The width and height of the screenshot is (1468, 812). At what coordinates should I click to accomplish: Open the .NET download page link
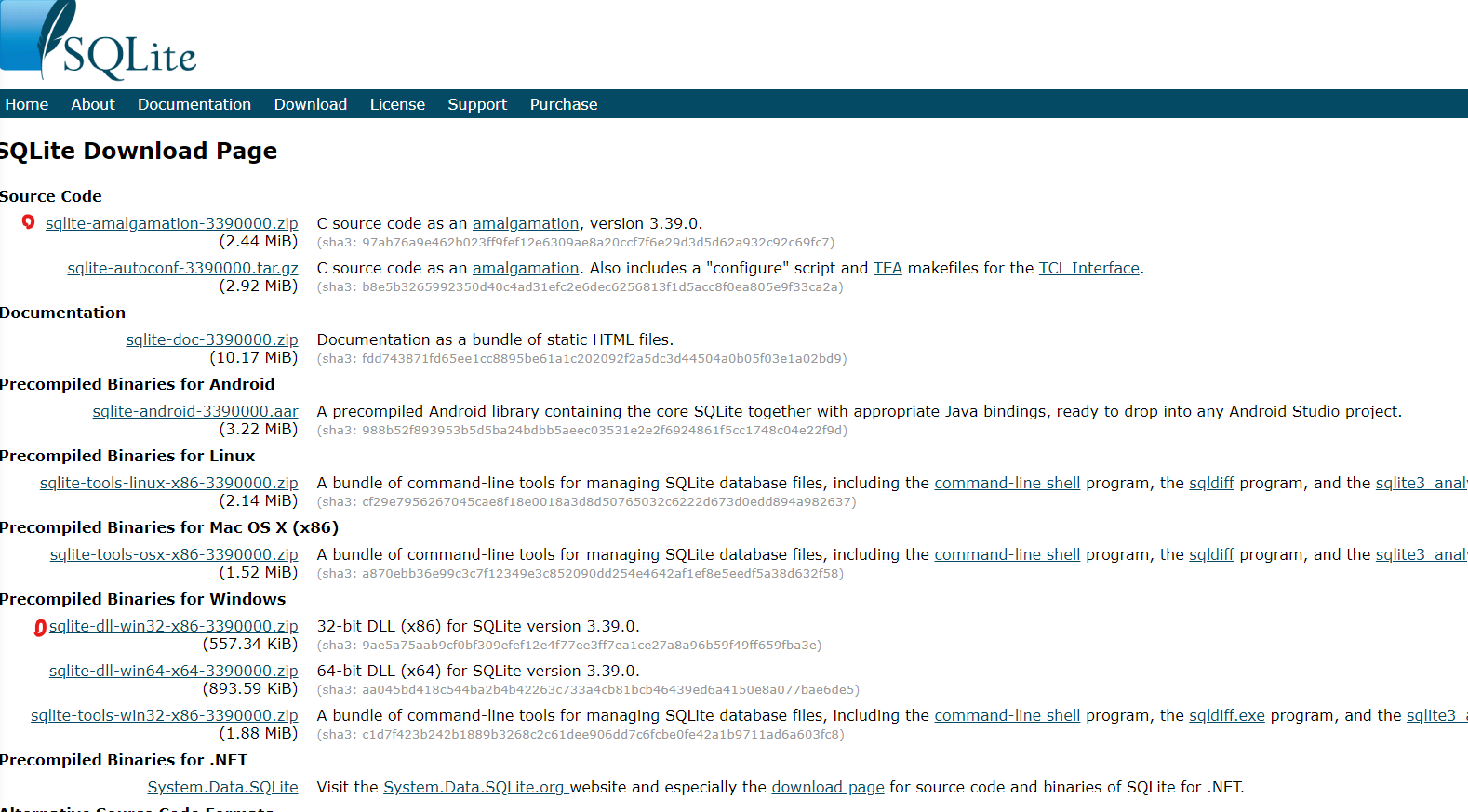click(828, 787)
